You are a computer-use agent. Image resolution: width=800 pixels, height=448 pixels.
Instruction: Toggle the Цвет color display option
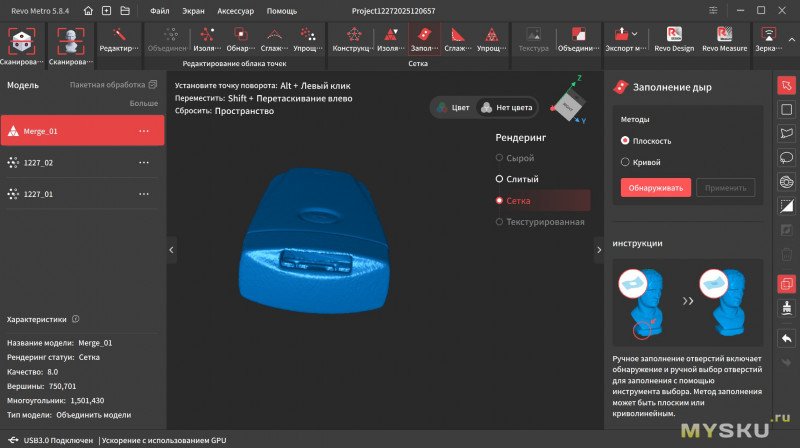point(452,107)
